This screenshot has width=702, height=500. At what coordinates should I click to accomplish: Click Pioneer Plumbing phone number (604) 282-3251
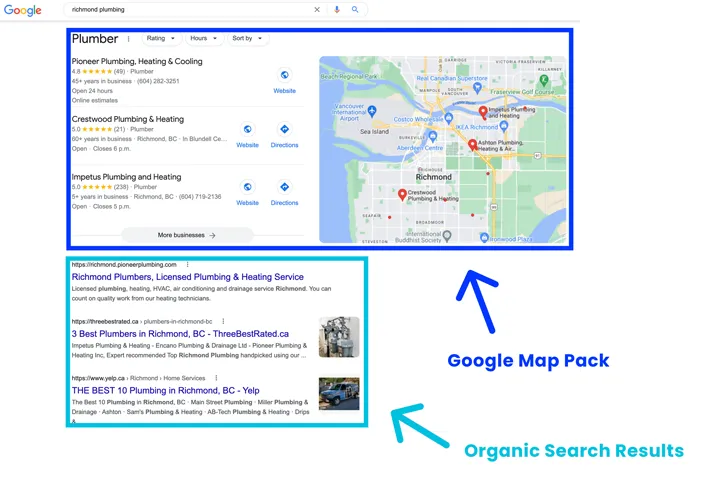(158, 81)
